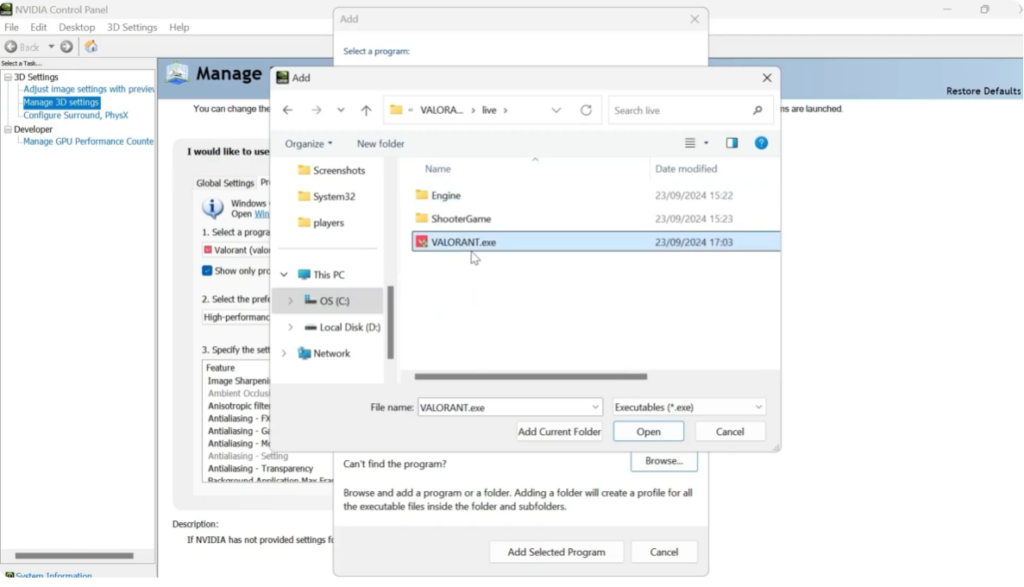Click the Add Current Folder button

559,431
